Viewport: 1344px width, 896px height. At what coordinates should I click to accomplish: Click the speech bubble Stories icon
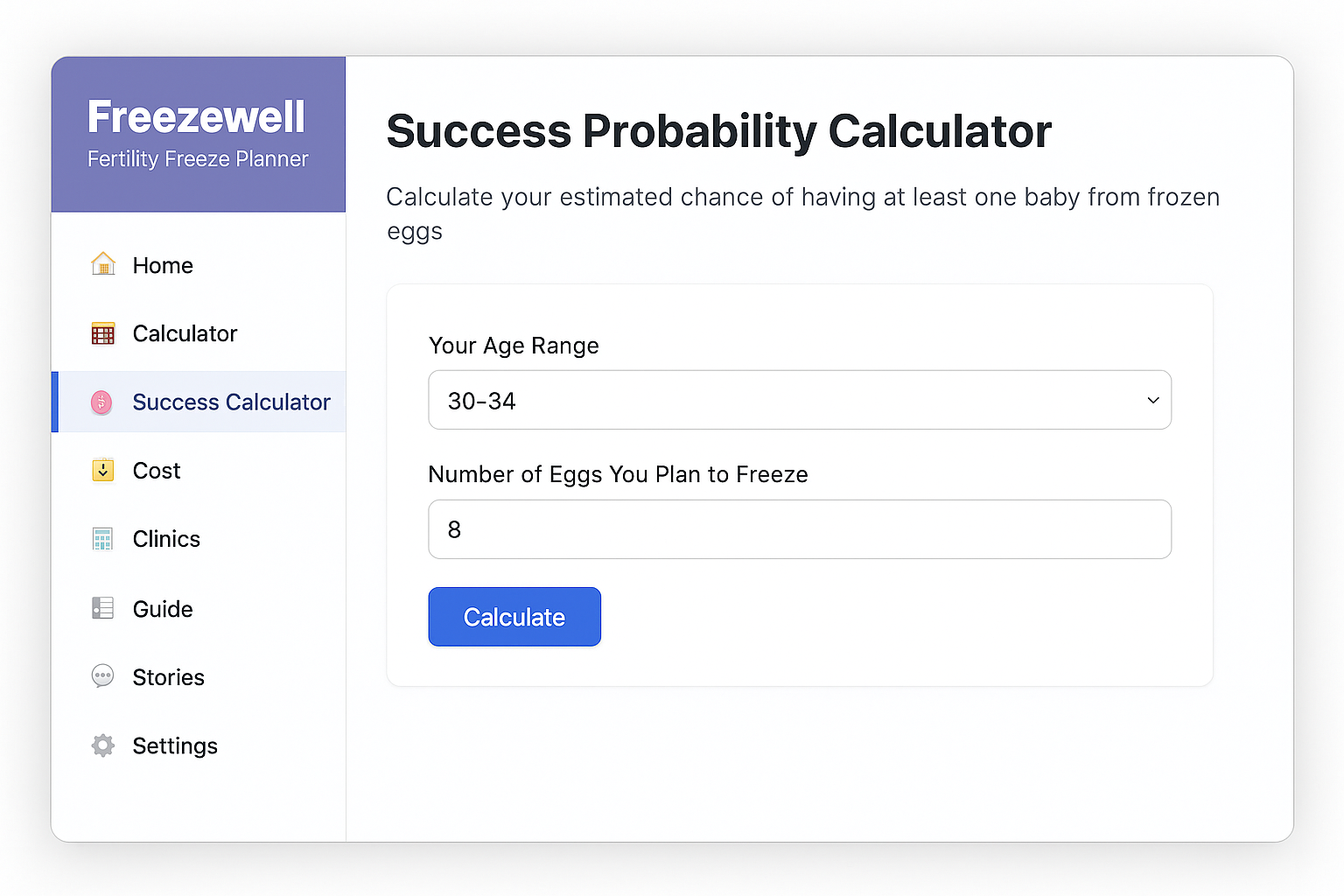pyautogui.click(x=102, y=676)
